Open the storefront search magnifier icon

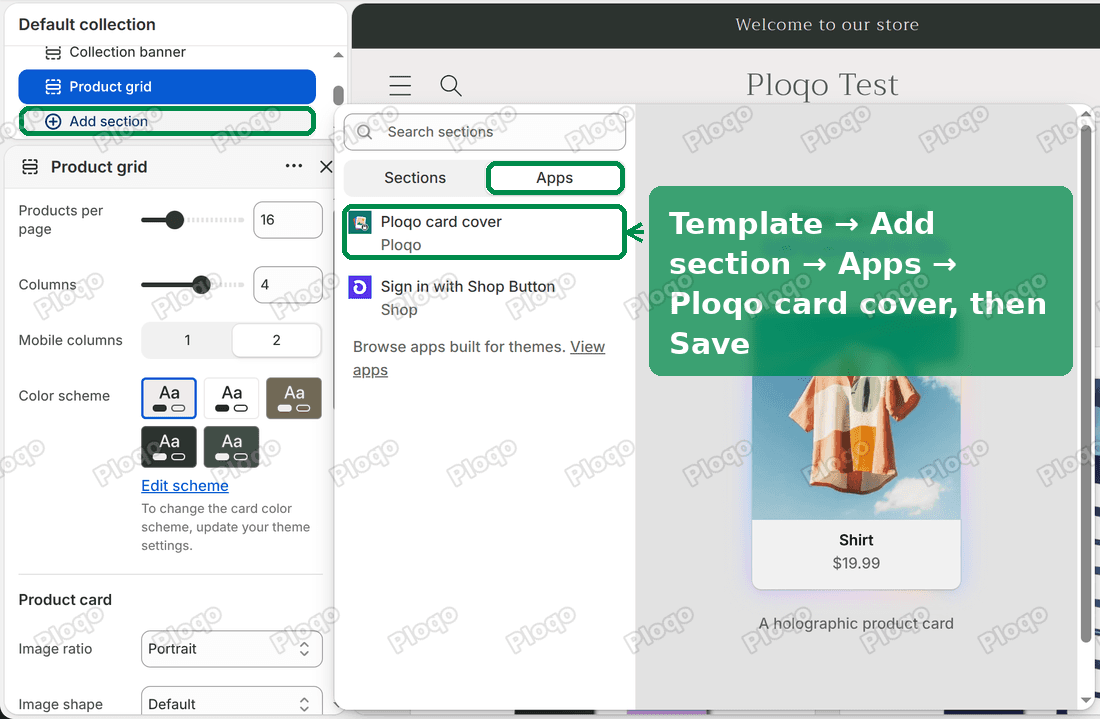click(450, 86)
